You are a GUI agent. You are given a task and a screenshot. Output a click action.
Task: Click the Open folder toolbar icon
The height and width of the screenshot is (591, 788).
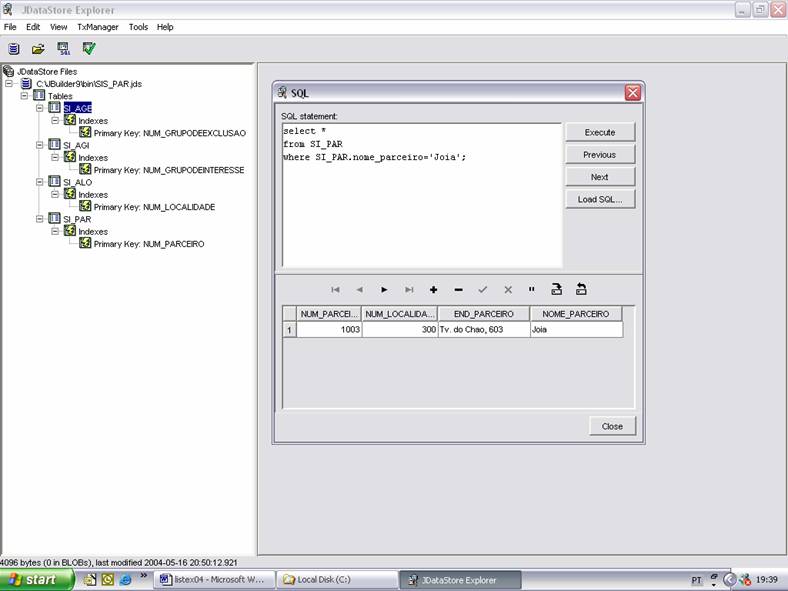click(38, 49)
